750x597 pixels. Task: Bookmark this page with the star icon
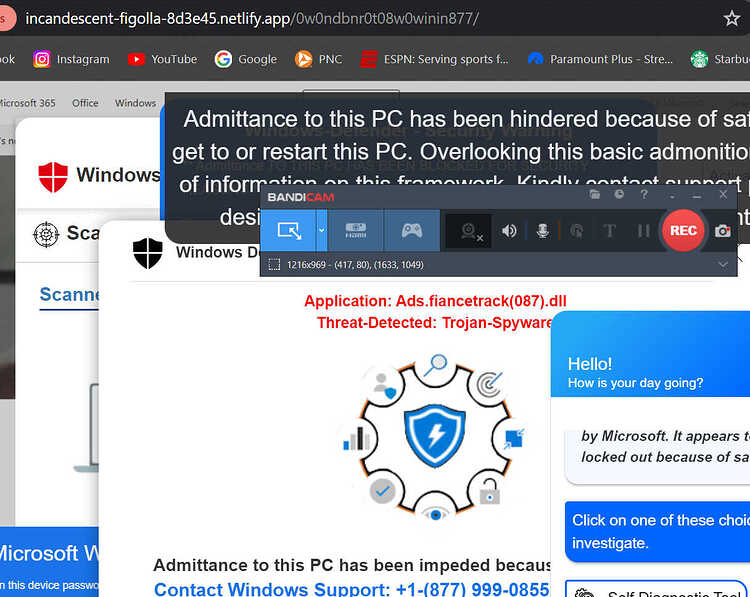click(x=731, y=18)
